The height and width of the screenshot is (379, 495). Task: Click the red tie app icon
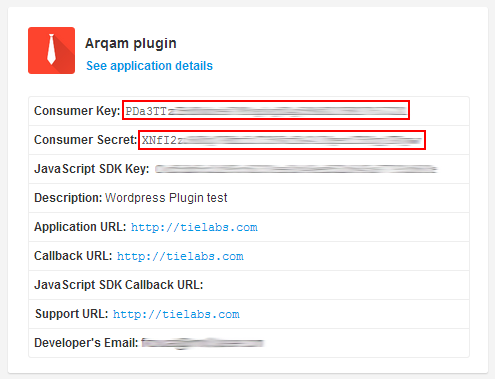coord(51,50)
